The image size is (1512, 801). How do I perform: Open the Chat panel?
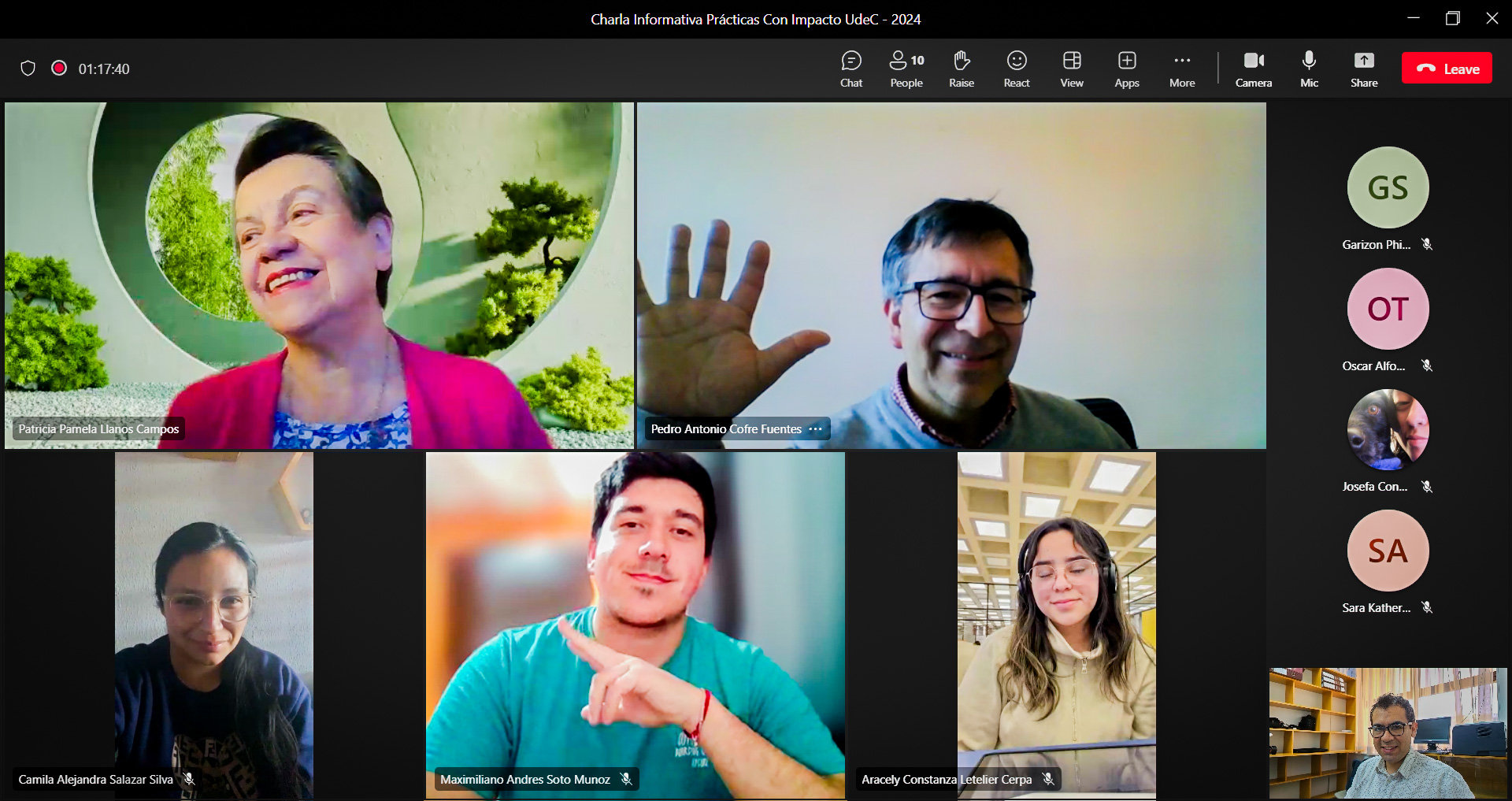click(850, 69)
